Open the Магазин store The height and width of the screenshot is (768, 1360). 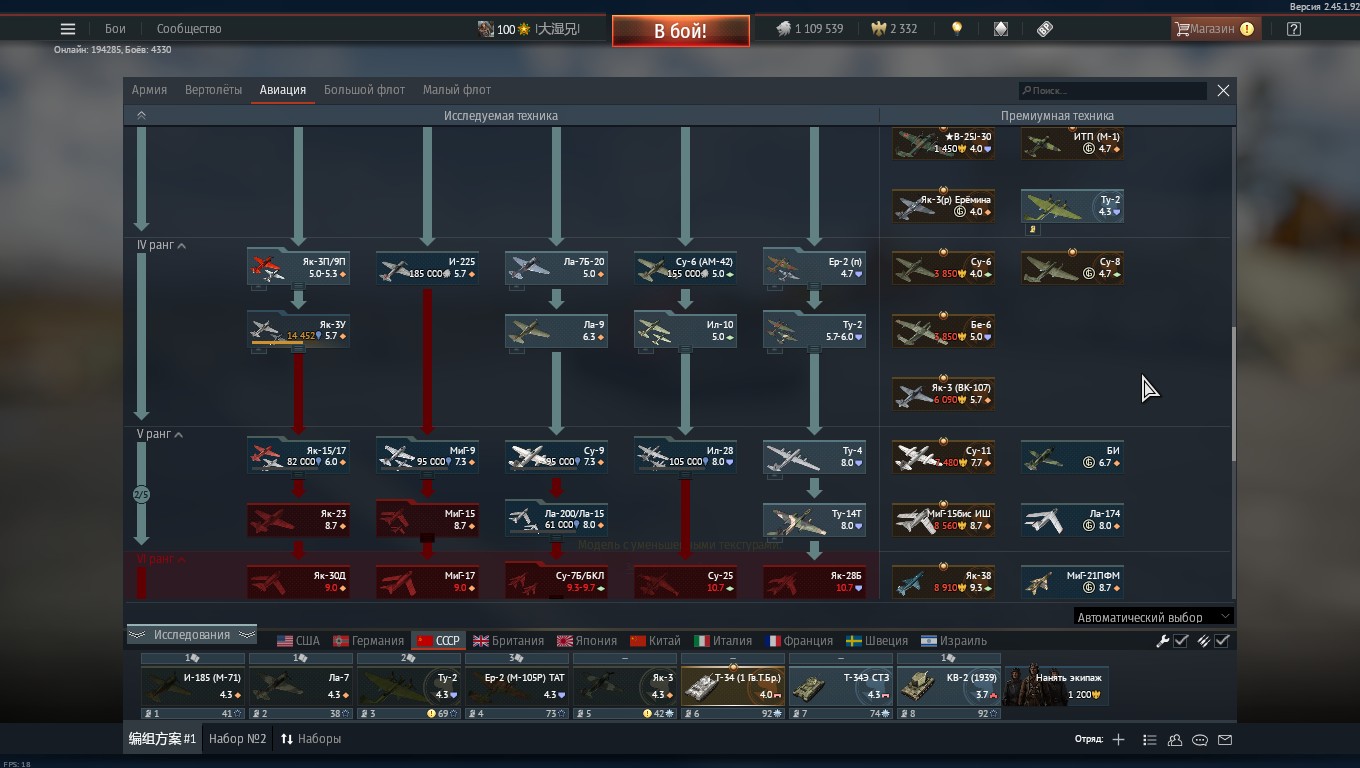point(1214,29)
